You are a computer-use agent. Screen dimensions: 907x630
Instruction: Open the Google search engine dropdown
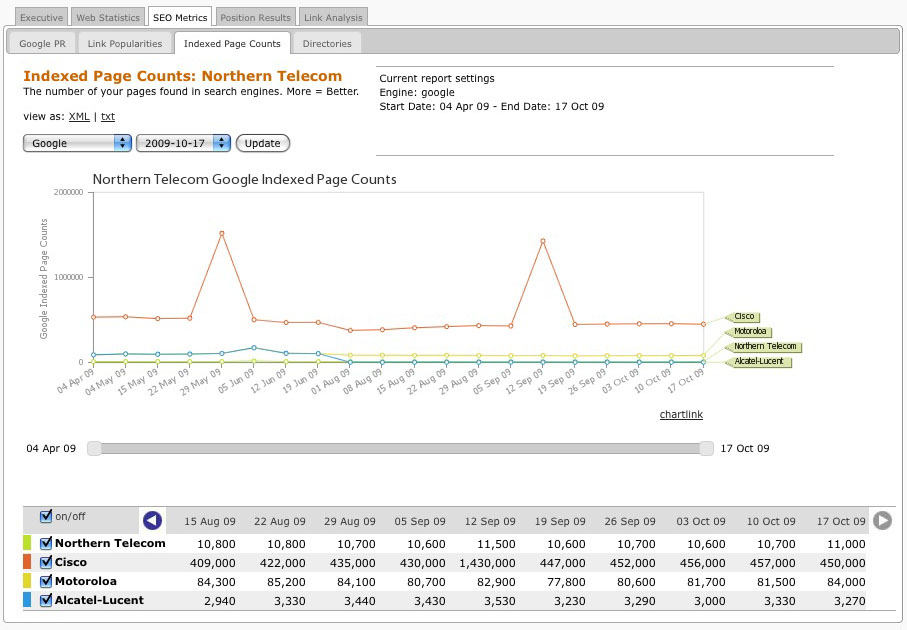pyautogui.click(x=78, y=143)
